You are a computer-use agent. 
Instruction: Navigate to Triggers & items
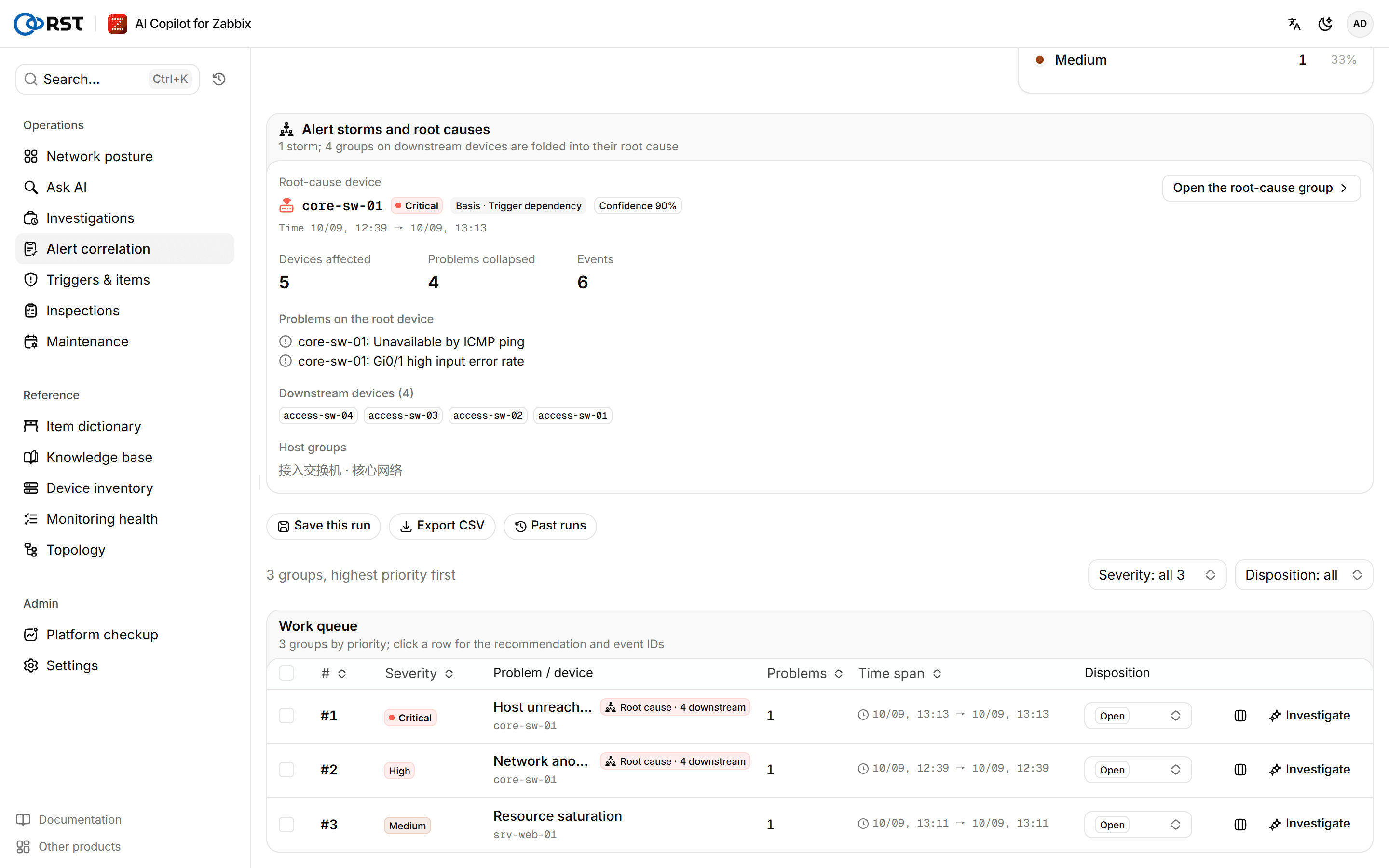pyautogui.click(x=124, y=280)
